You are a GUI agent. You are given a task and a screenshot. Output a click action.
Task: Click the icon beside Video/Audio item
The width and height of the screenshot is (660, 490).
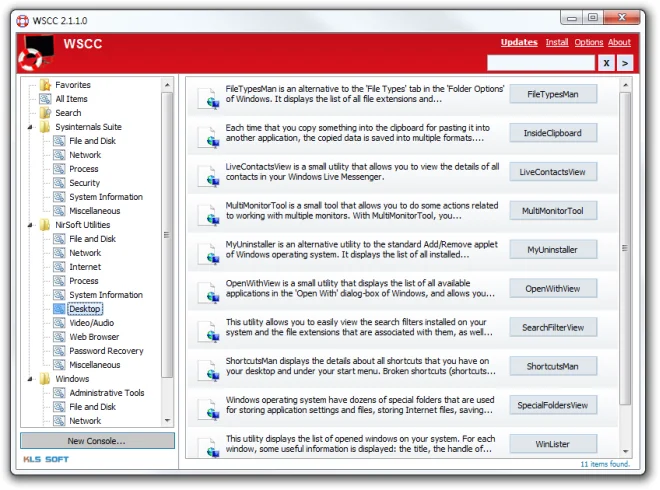[59, 323]
